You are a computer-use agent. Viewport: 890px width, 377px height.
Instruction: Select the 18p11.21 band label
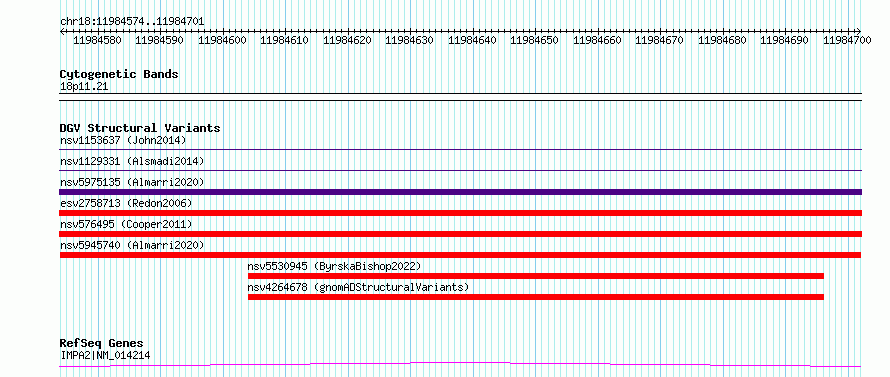tap(84, 87)
